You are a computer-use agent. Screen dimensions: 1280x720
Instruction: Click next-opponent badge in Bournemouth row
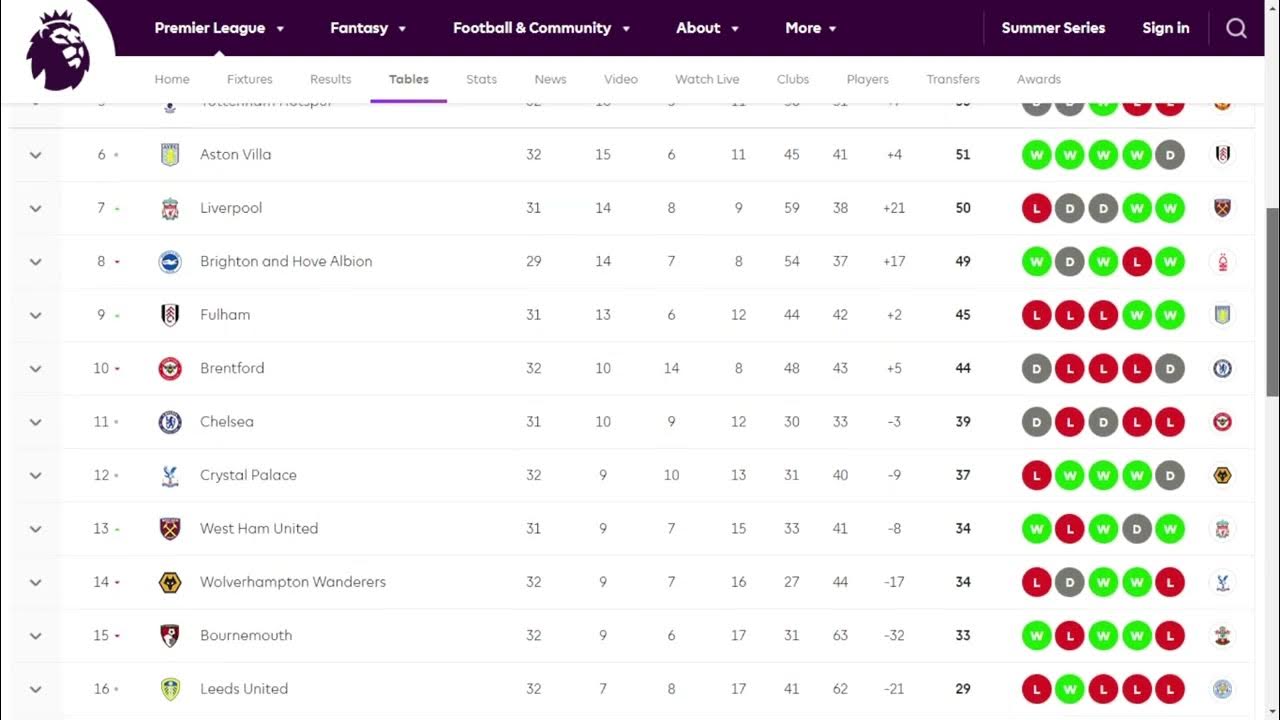[1222, 635]
